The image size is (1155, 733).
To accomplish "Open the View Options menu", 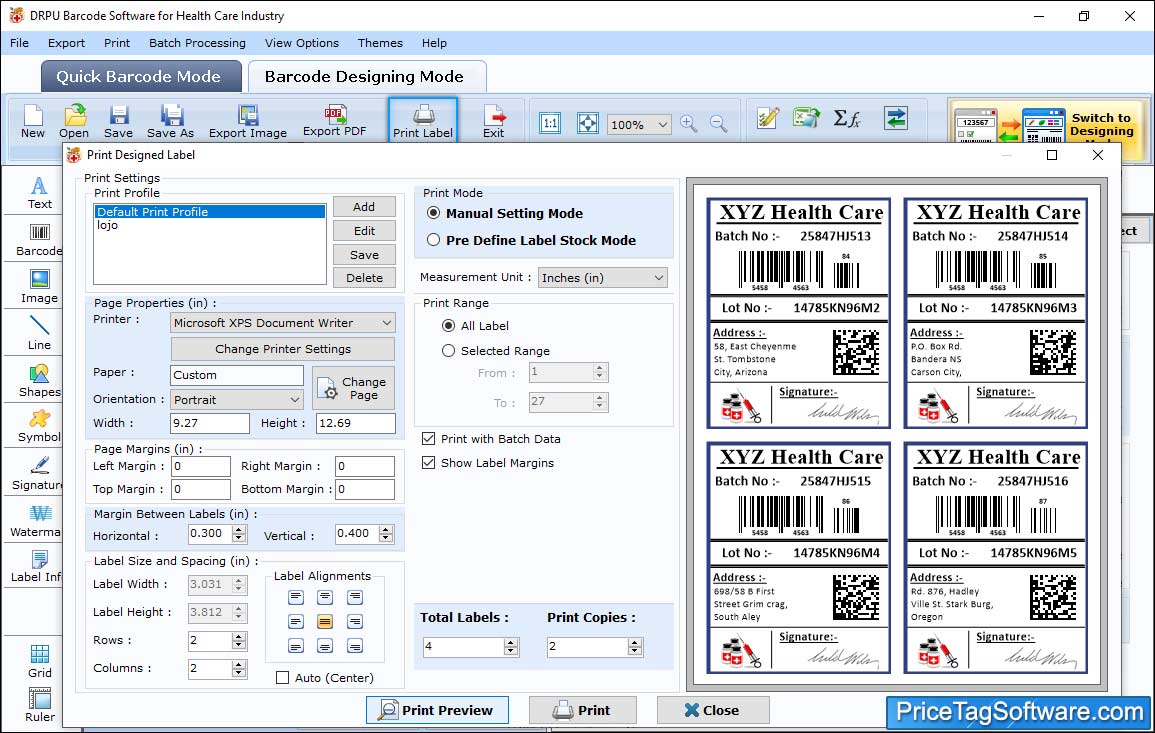I will (x=302, y=43).
